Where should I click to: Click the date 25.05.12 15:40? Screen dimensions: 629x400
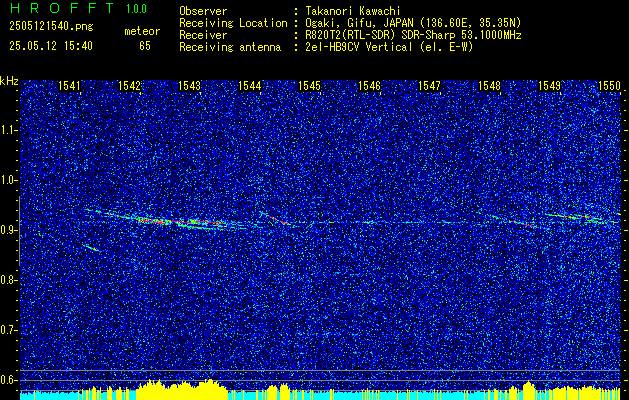51,46
